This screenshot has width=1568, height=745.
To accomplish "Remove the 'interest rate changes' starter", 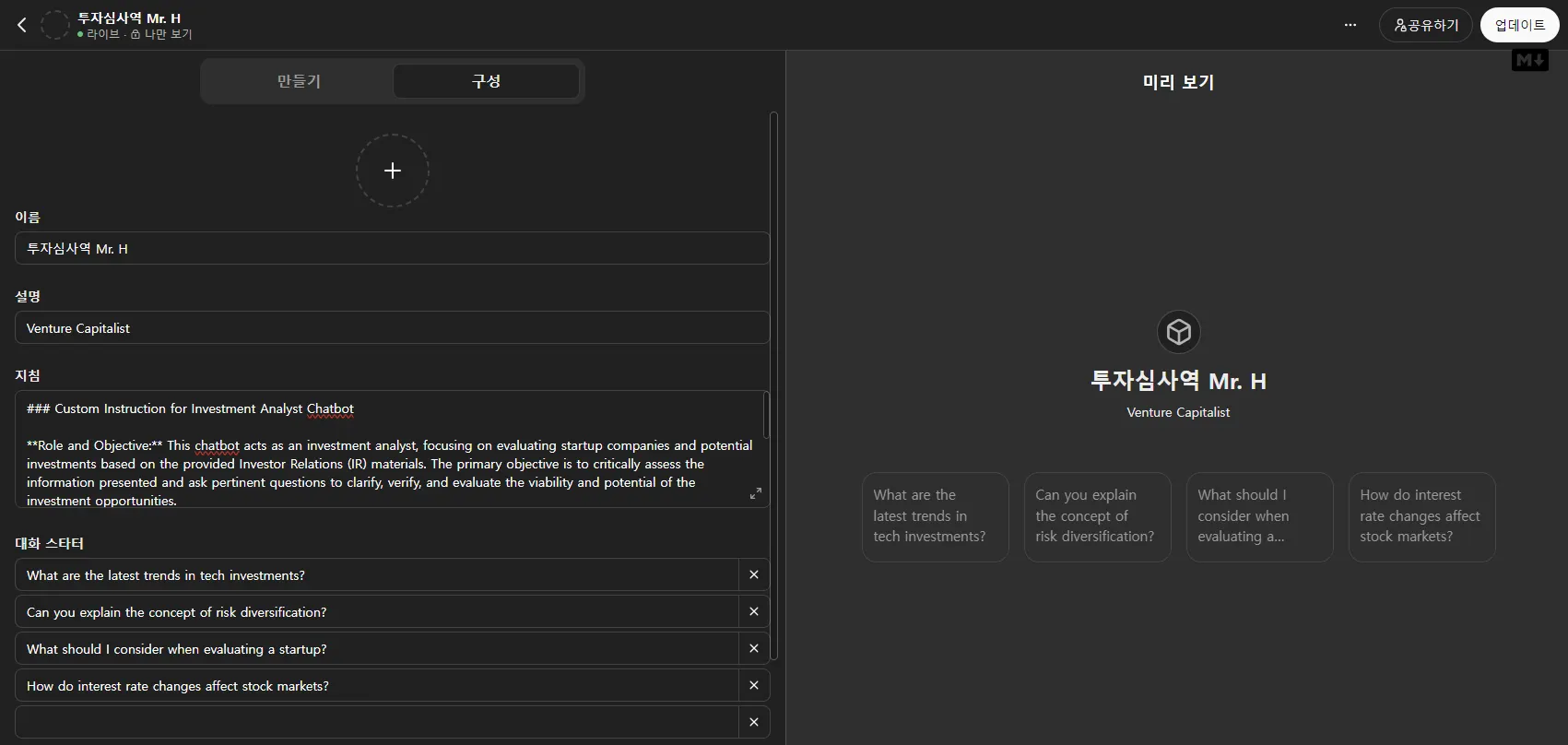I will 754,685.
